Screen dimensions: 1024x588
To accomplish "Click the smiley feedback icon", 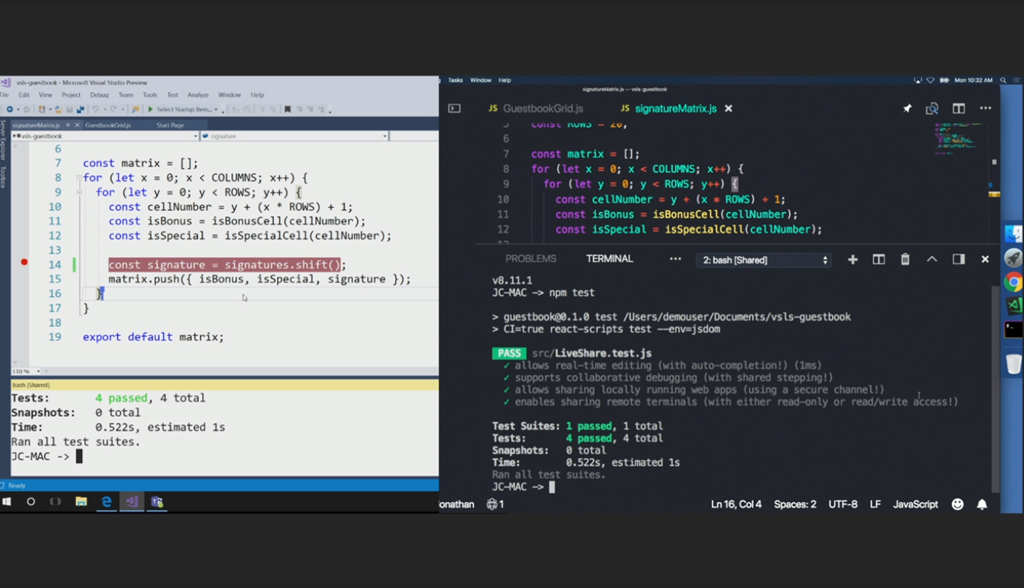I will [x=957, y=504].
